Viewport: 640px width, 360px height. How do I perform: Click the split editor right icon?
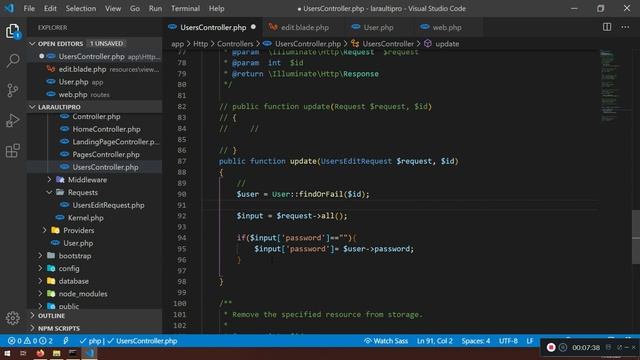[607, 27]
